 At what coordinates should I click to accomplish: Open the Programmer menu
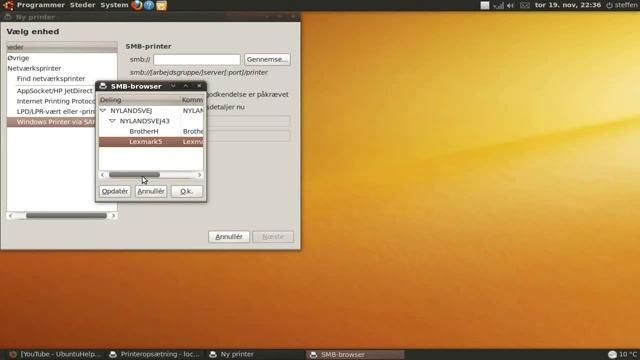[40, 5]
